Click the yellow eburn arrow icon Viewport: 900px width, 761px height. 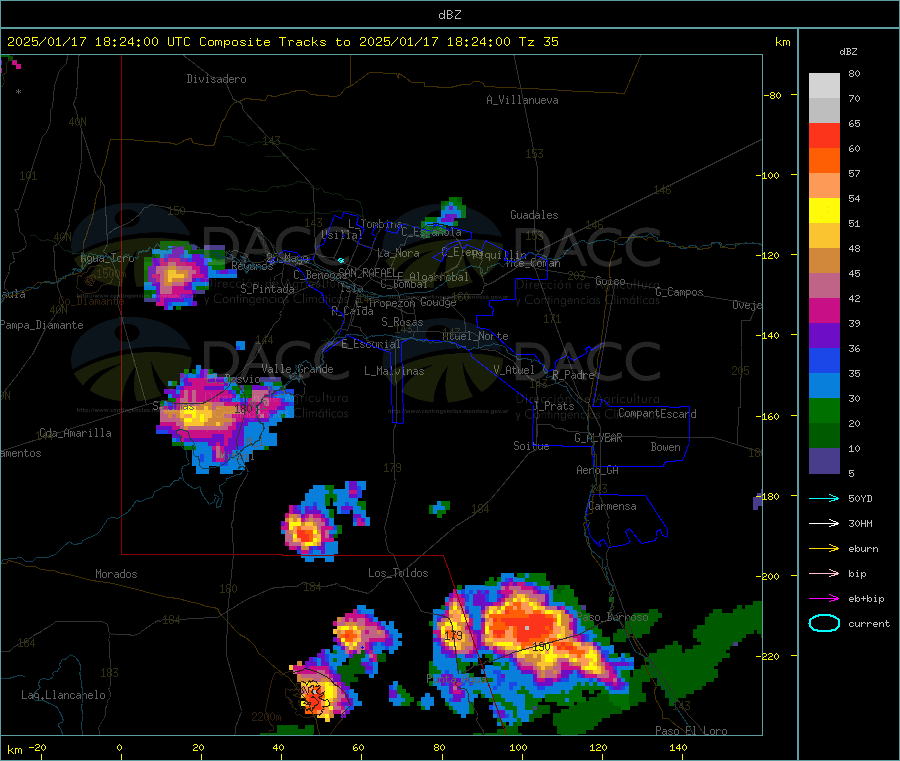(x=824, y=549)
